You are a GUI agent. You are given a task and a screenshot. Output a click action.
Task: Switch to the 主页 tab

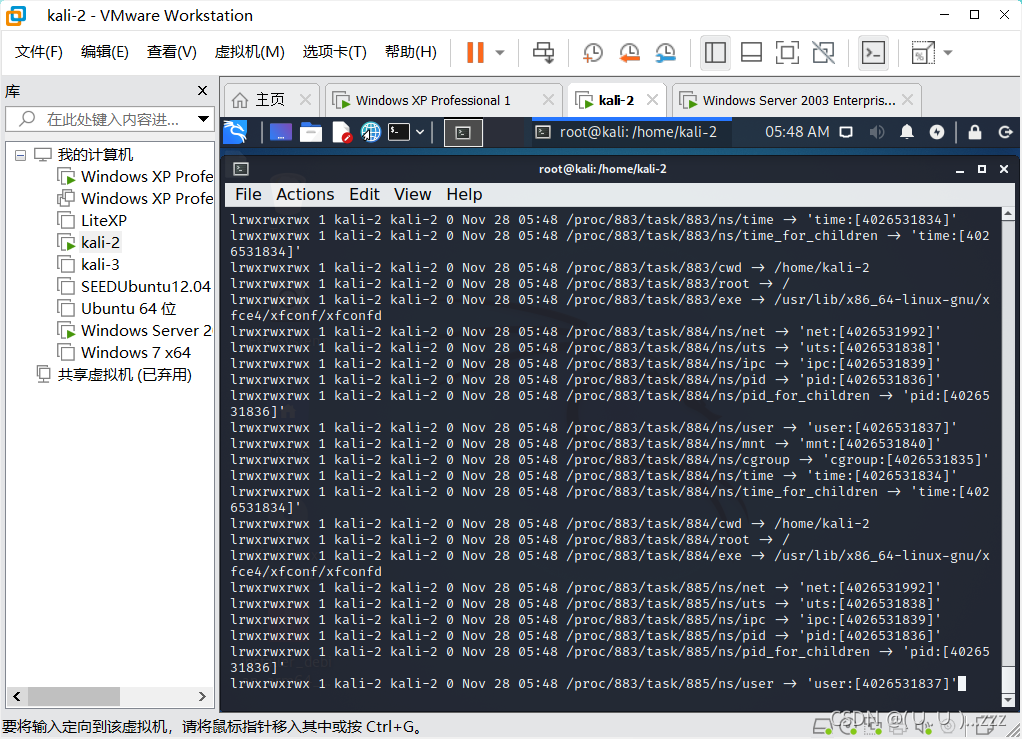[270, 100]
